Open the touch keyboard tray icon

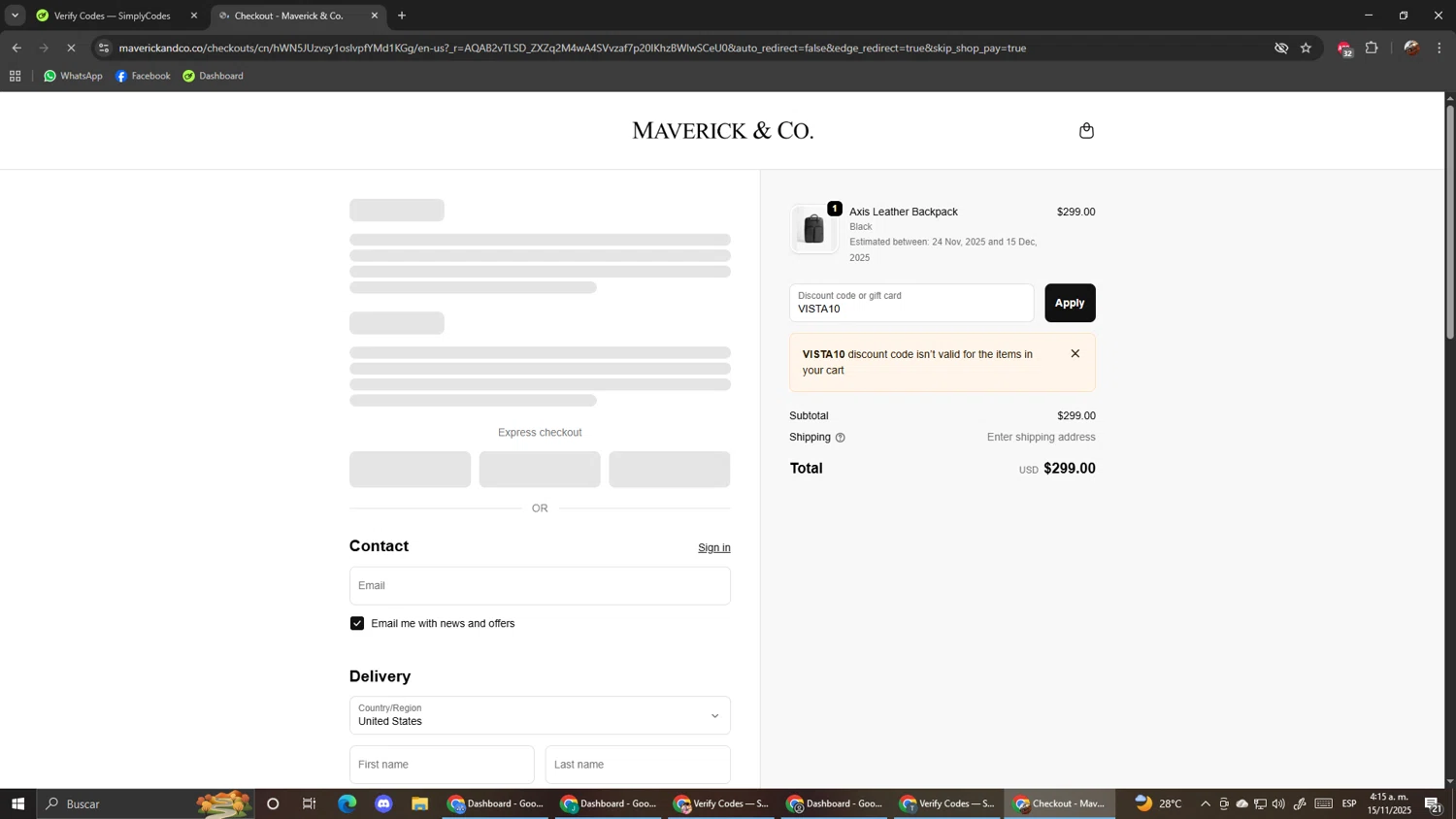(1324, 803)
